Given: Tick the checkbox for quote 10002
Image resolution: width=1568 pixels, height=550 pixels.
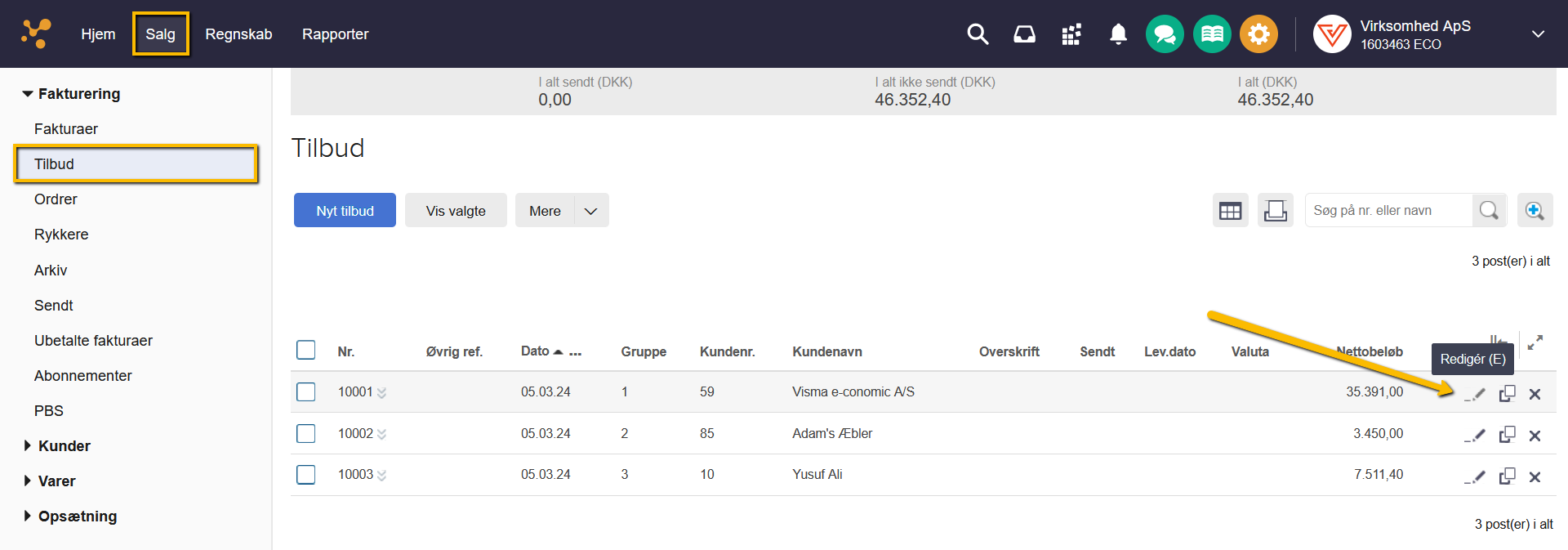Looking at the screenshot, I should [306, 433].
